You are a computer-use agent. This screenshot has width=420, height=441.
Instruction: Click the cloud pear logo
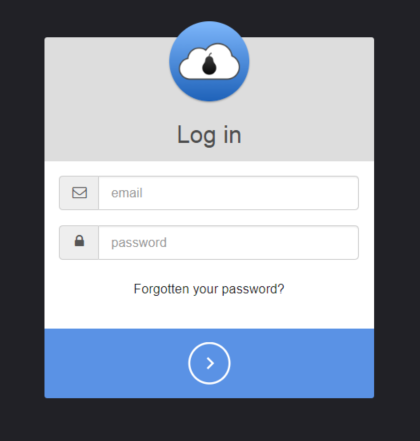click(209, 61)
